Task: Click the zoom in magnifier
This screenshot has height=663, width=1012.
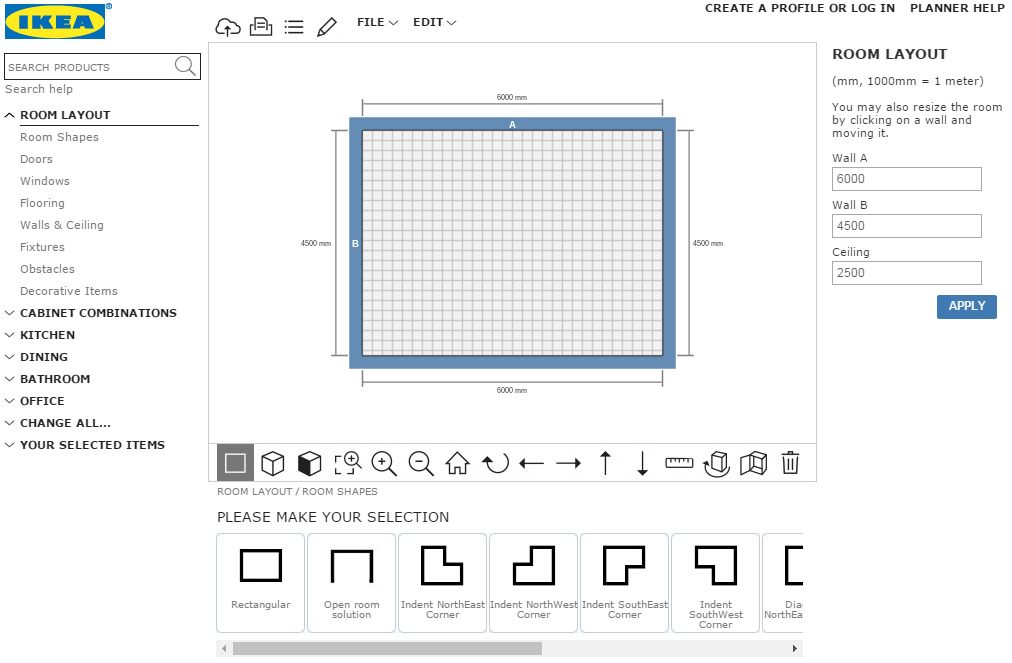Action: 384,463
